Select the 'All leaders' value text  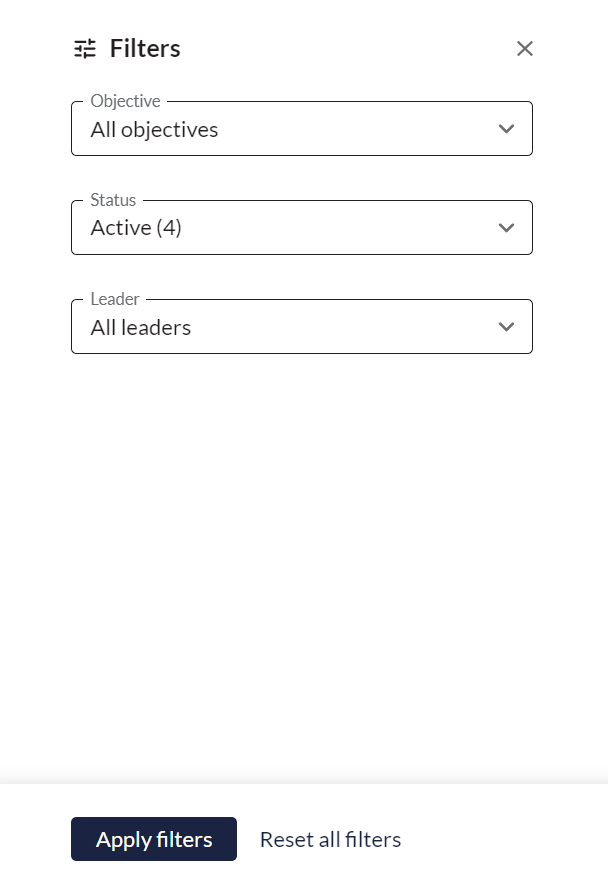[141, 328]
